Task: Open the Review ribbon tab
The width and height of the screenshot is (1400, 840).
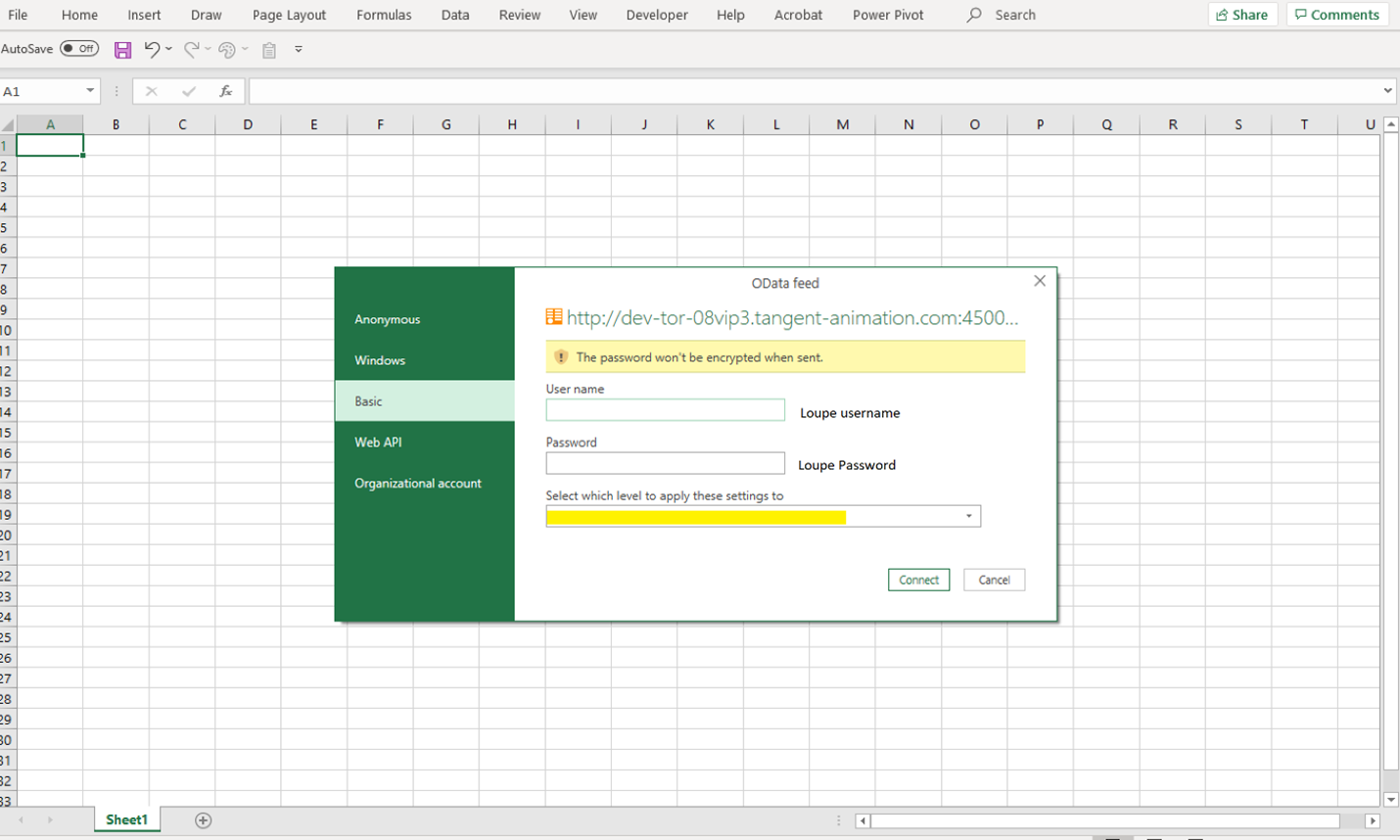Action: click(520, 15)
